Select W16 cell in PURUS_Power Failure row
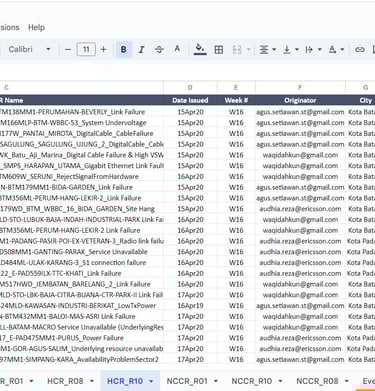Image resolution: width=375 pixels, height=391 pixels. pyautogui.click(x=236, y=338)
